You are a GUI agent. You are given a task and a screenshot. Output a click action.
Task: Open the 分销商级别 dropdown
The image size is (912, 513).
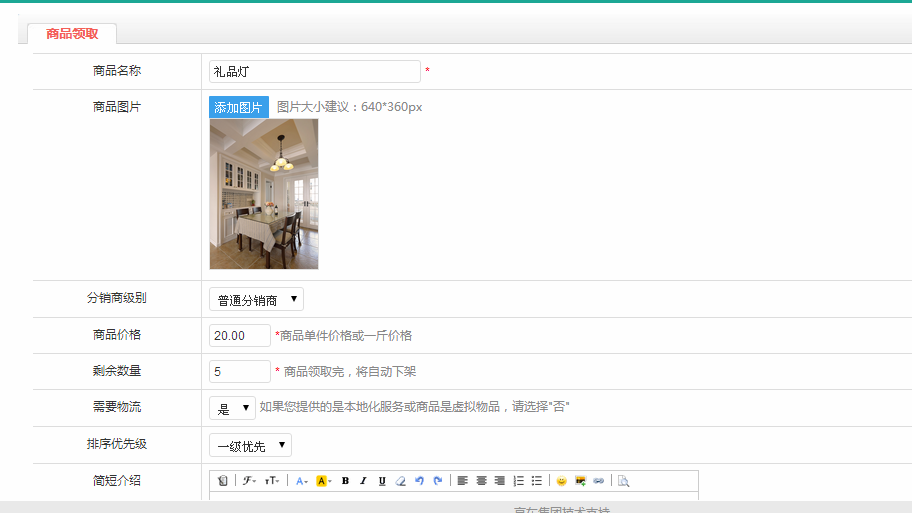pyautogui.click(x=256, y=299)
